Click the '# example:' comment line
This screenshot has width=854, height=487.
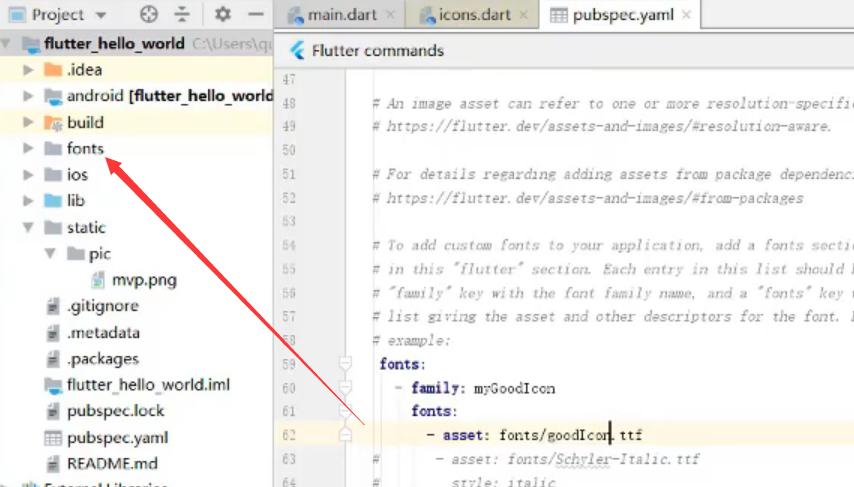412,340
